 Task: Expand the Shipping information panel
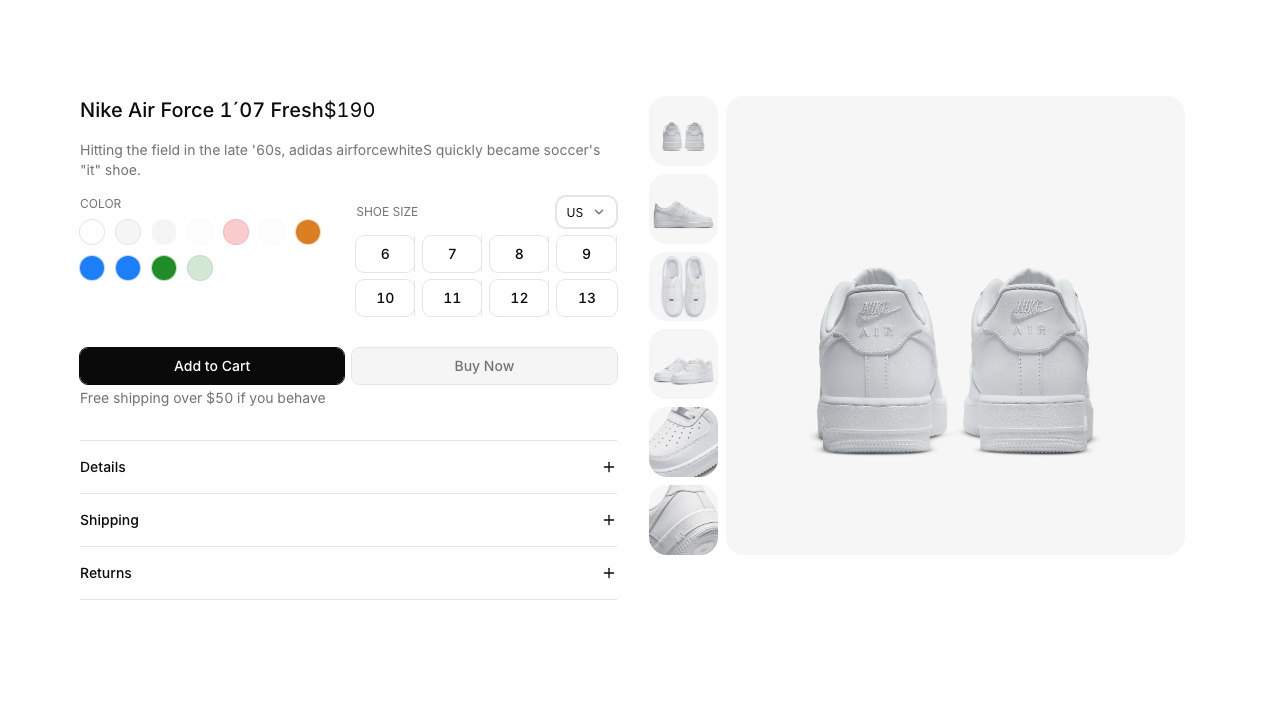pos(348,520)
